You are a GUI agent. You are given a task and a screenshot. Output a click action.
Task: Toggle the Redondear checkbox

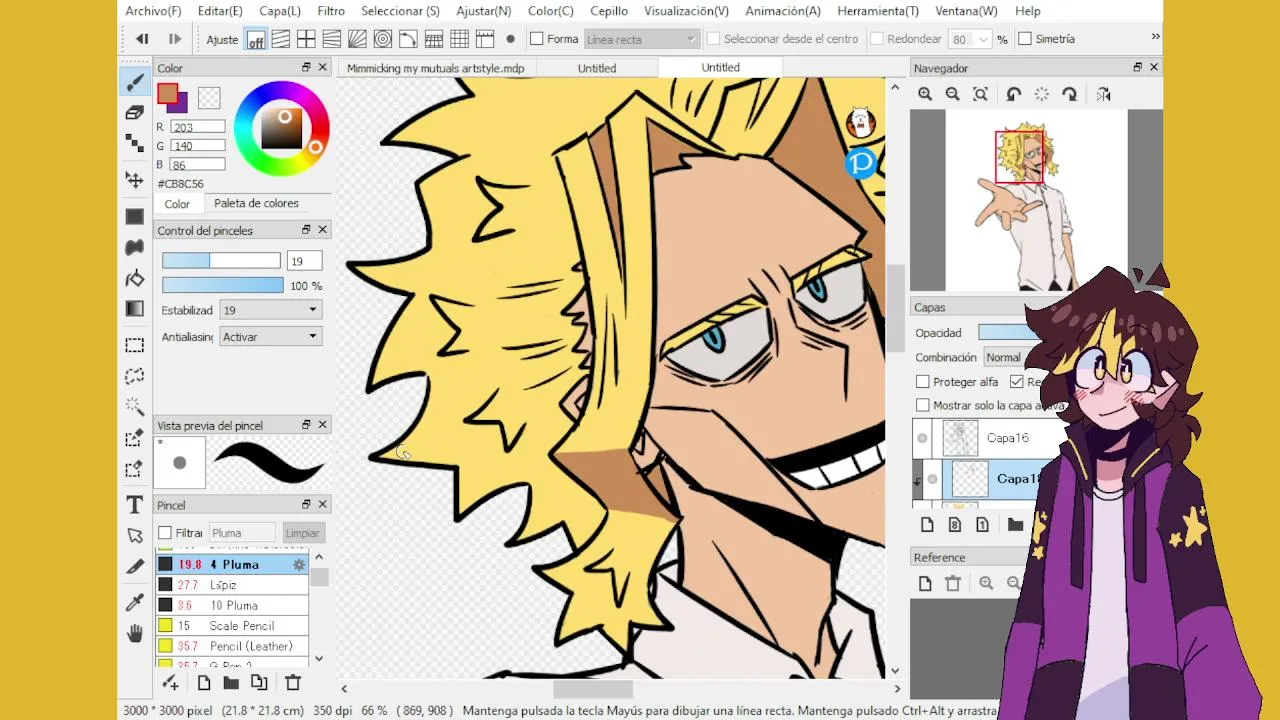tap(876, 39)
